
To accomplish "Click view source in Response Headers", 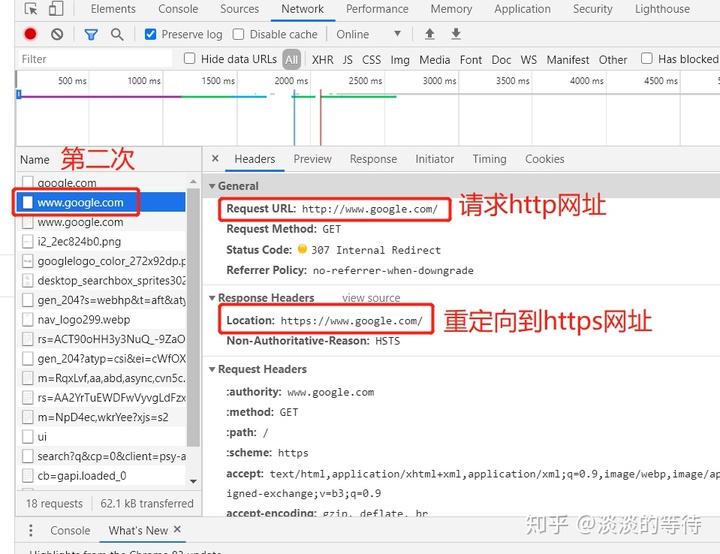I will point(371,298).
